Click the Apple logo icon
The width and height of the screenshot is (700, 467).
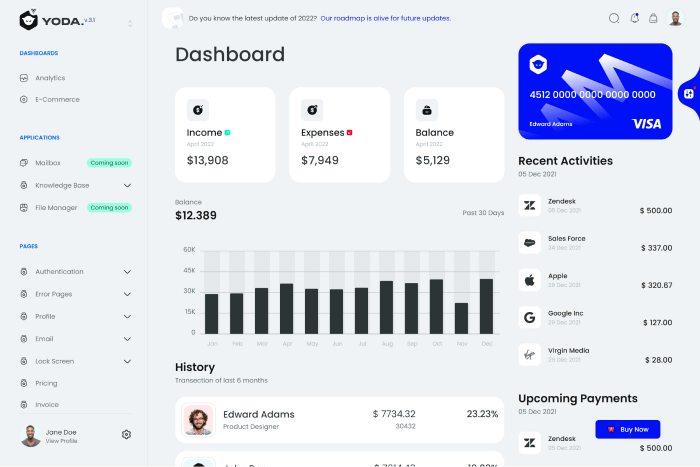(x=529, y=280)
